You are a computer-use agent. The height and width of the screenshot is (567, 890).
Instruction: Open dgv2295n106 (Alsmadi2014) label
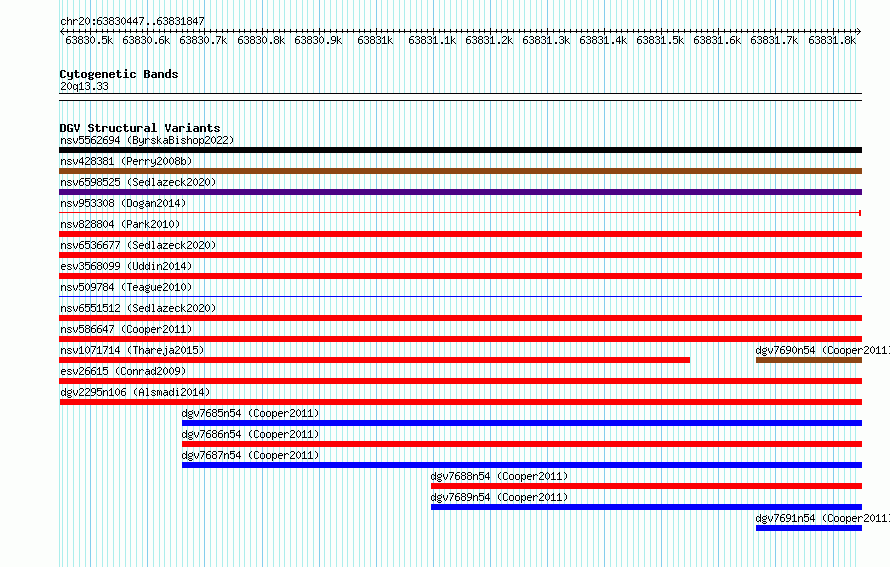coord(135,392)
